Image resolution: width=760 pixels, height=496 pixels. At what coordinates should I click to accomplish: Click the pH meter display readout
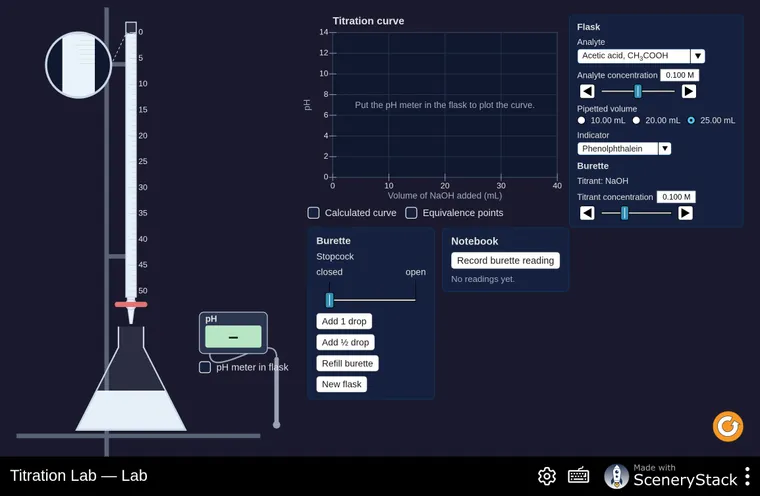coord(233,337)
